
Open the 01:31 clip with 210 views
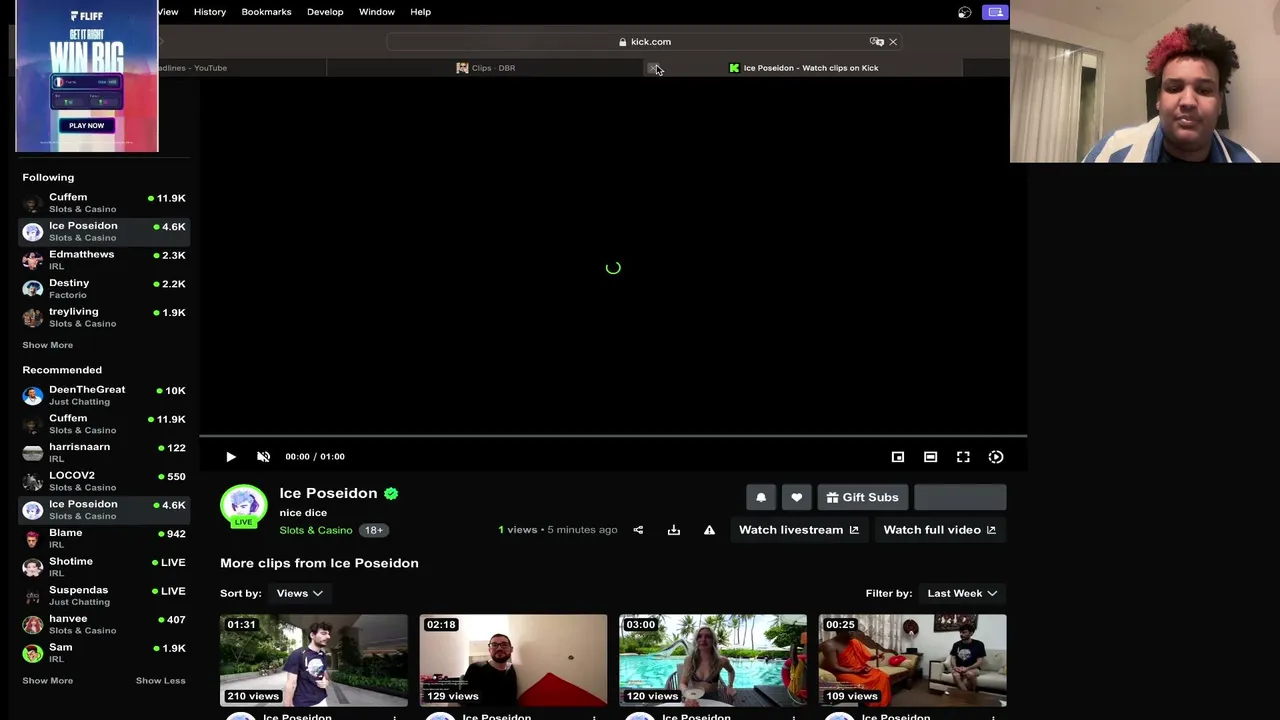point(314,660)
